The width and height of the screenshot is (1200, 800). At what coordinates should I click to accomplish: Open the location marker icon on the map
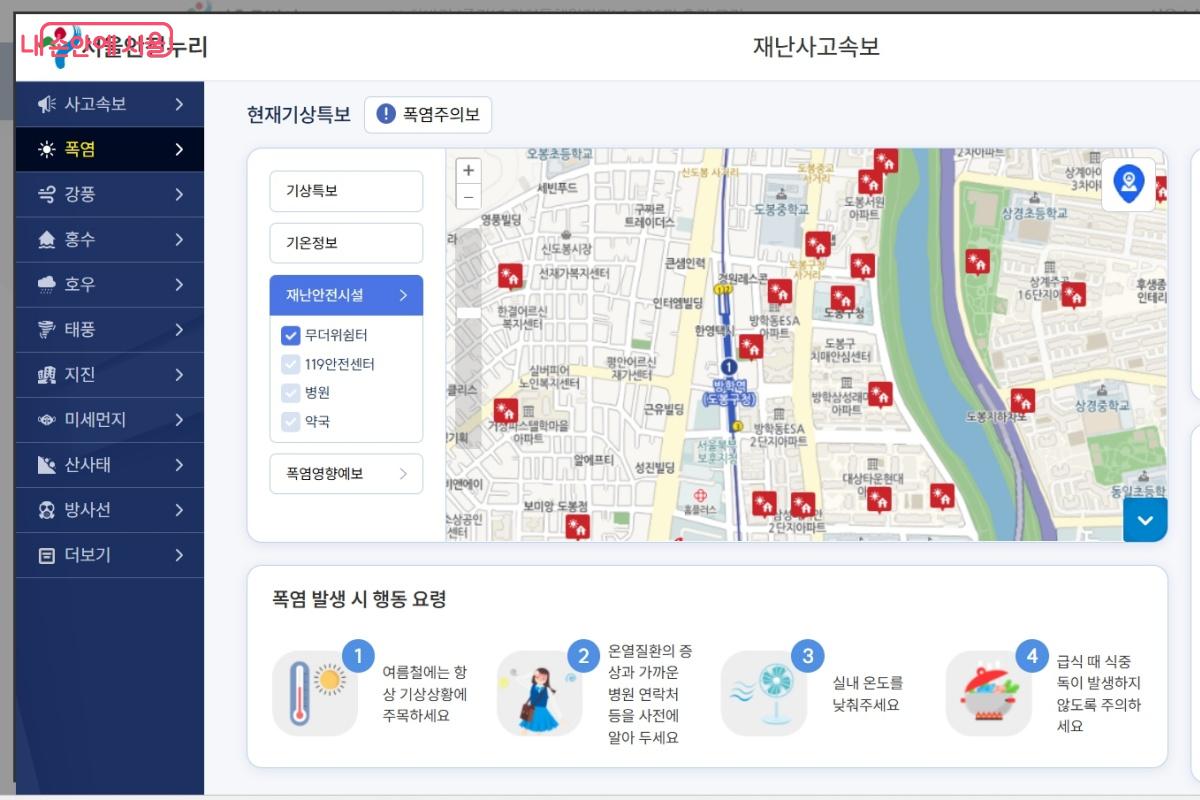click(x=1128, y=185)
